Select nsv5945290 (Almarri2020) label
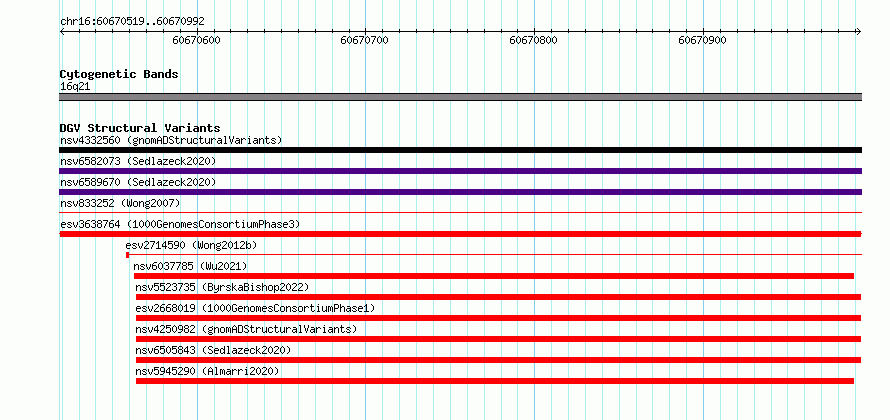Image resolution: width=890 pixels, height=420 pixels. pos(207,371)
